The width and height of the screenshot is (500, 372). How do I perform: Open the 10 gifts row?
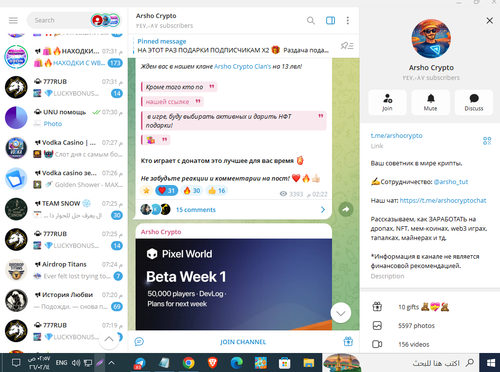(x=430, y=307)
